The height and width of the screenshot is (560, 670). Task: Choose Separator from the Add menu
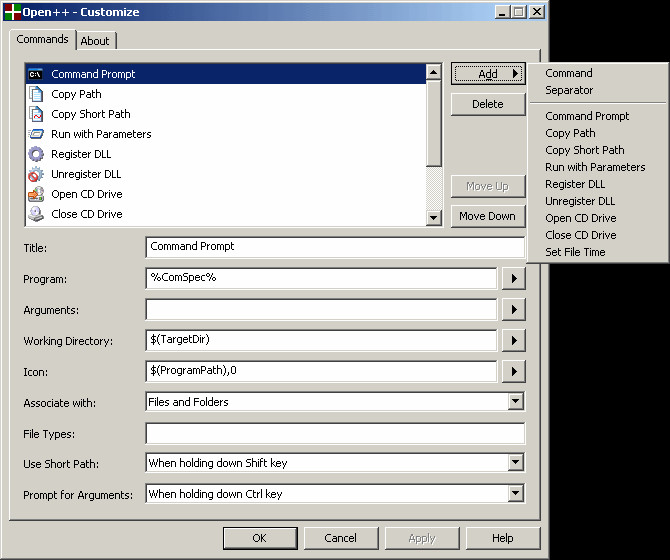(x=598, y=90)
